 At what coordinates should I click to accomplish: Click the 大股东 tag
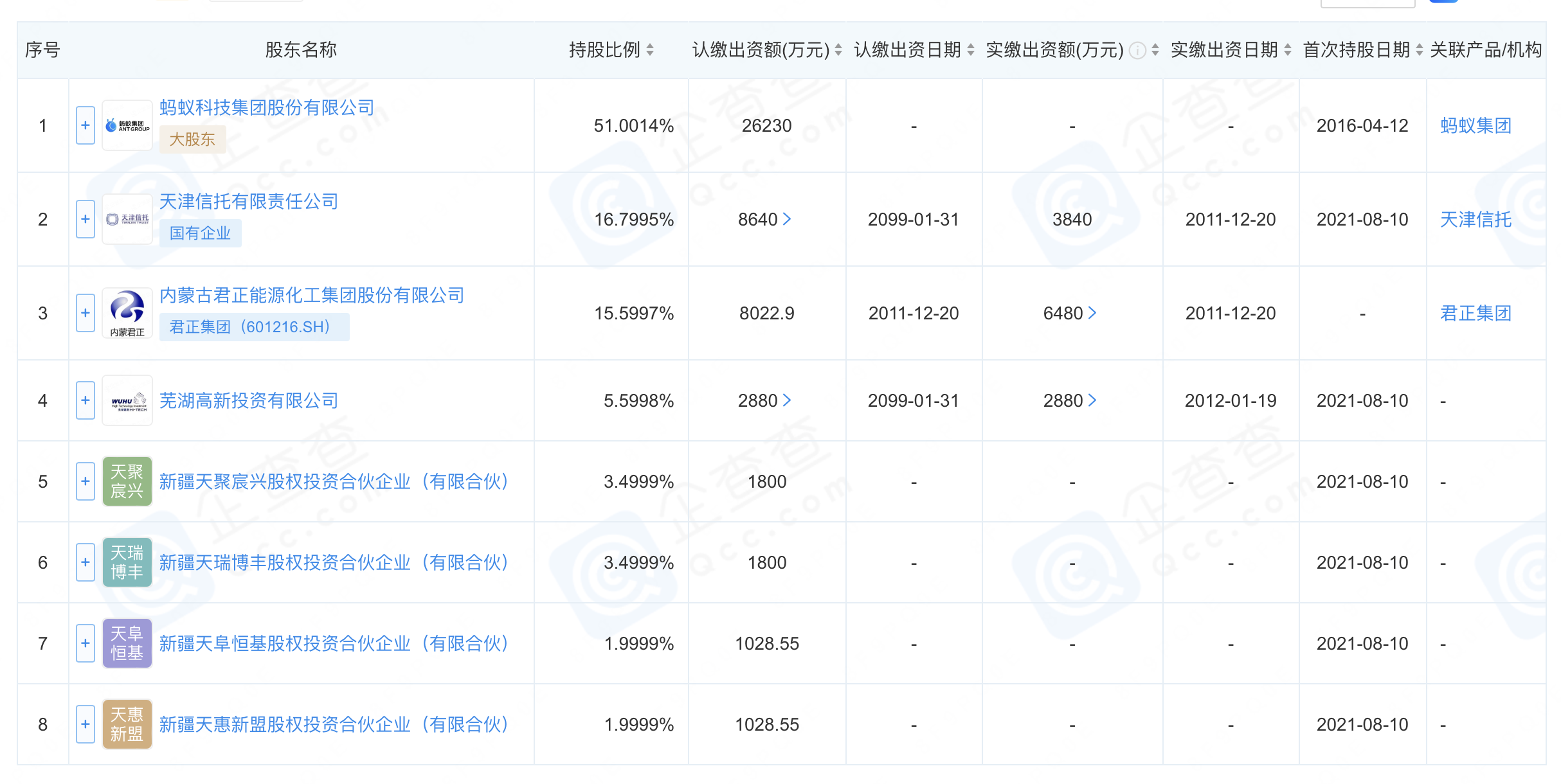pos(192,139)
